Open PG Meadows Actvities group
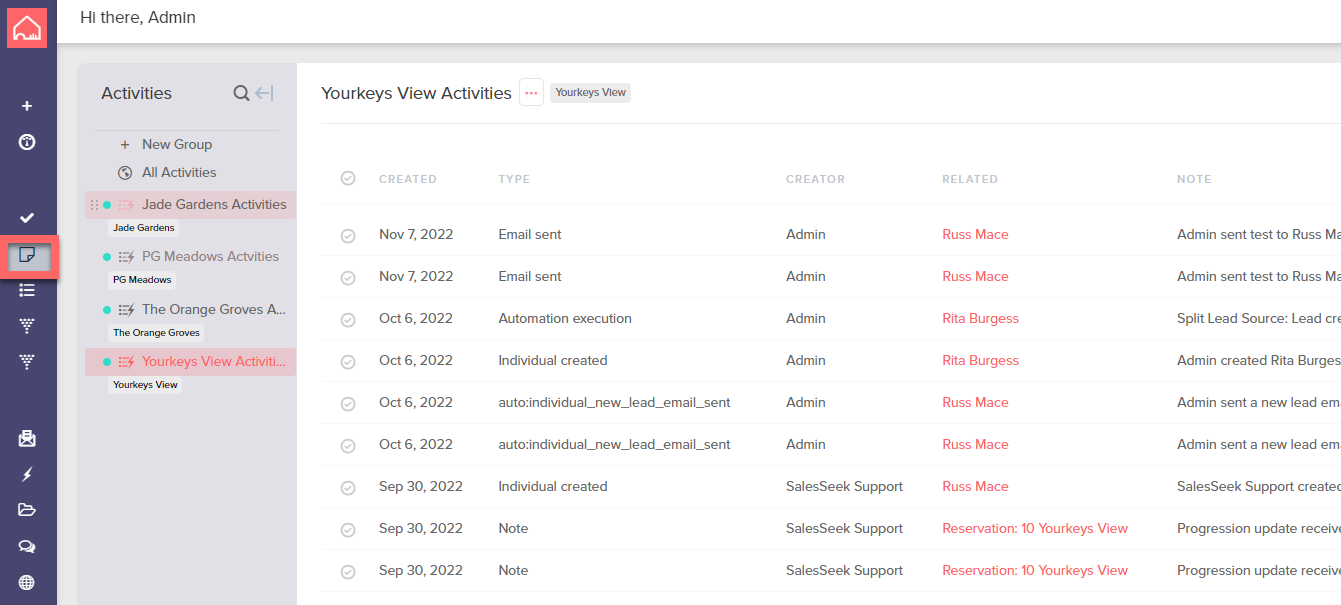Viewport: 1341px width, 605px height. pos(210,256)
